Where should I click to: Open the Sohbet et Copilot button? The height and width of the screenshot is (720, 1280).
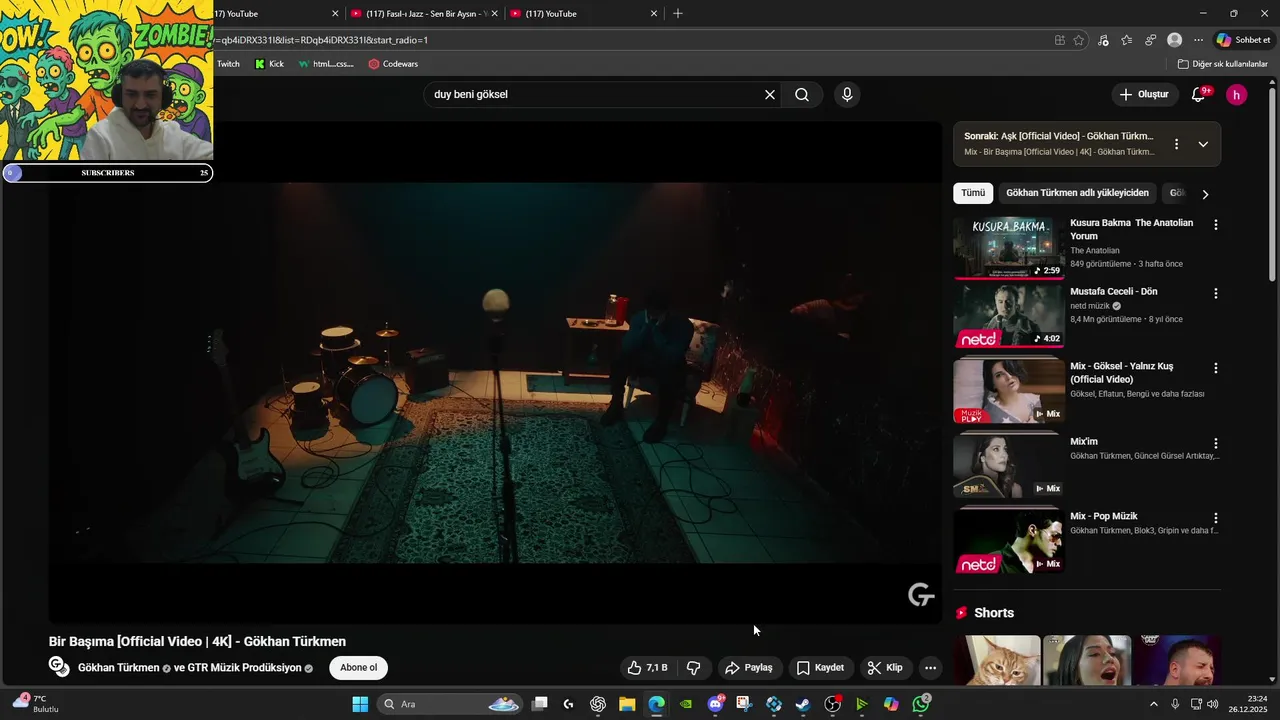point(1243,40)
